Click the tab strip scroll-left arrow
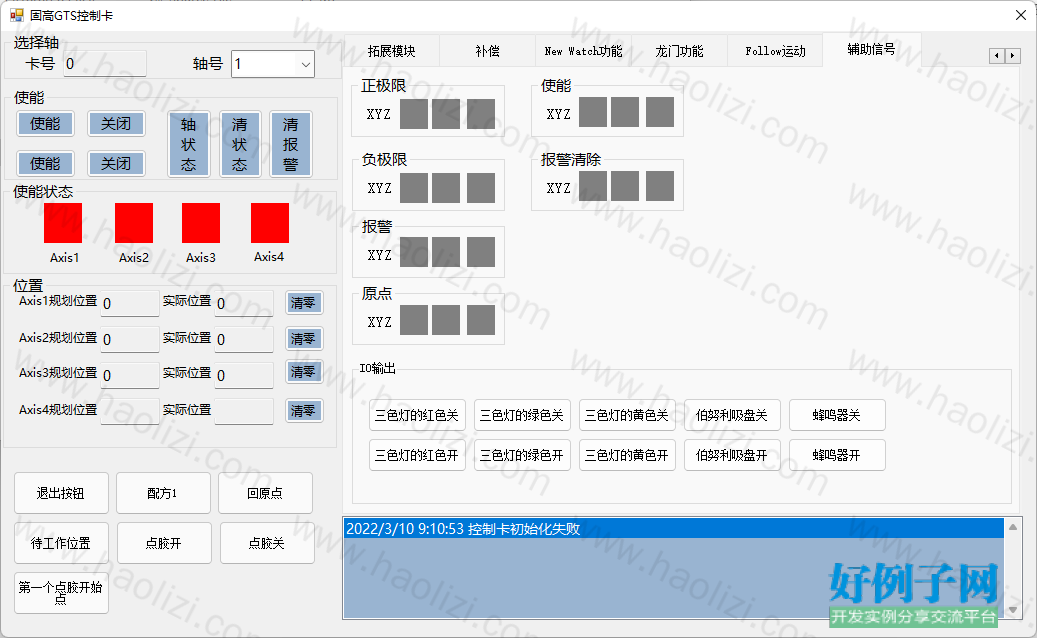Viewport: 1037px width, 638px height. point(997,56)
